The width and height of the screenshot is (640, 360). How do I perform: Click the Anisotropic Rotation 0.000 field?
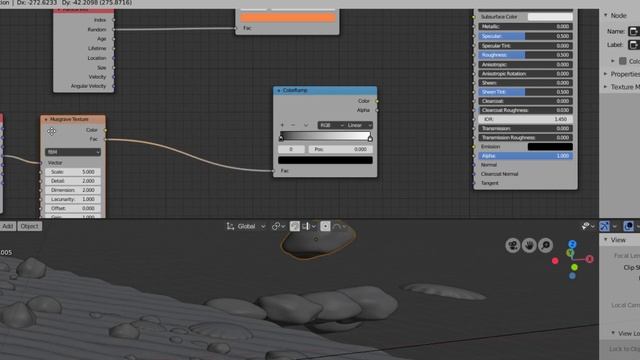525,74
